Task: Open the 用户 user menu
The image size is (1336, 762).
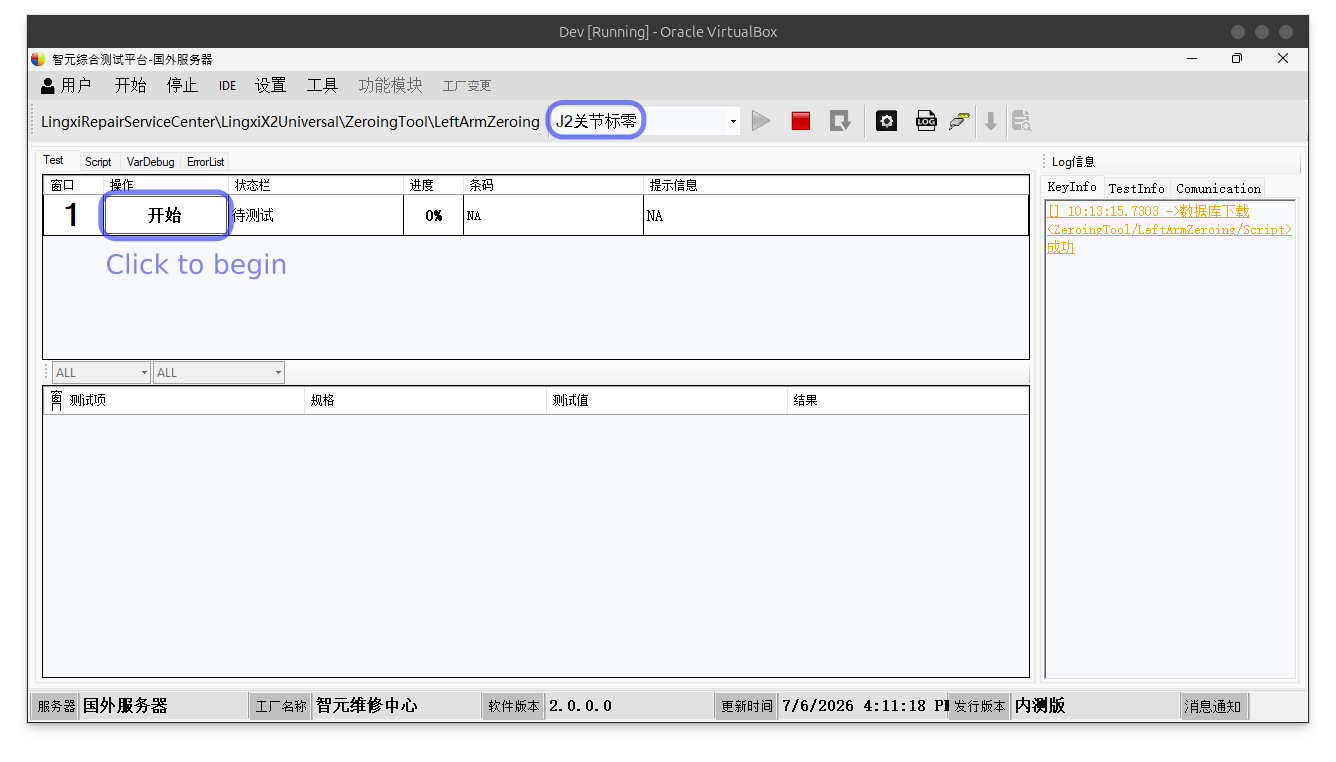Action: (x=66, y=86)
